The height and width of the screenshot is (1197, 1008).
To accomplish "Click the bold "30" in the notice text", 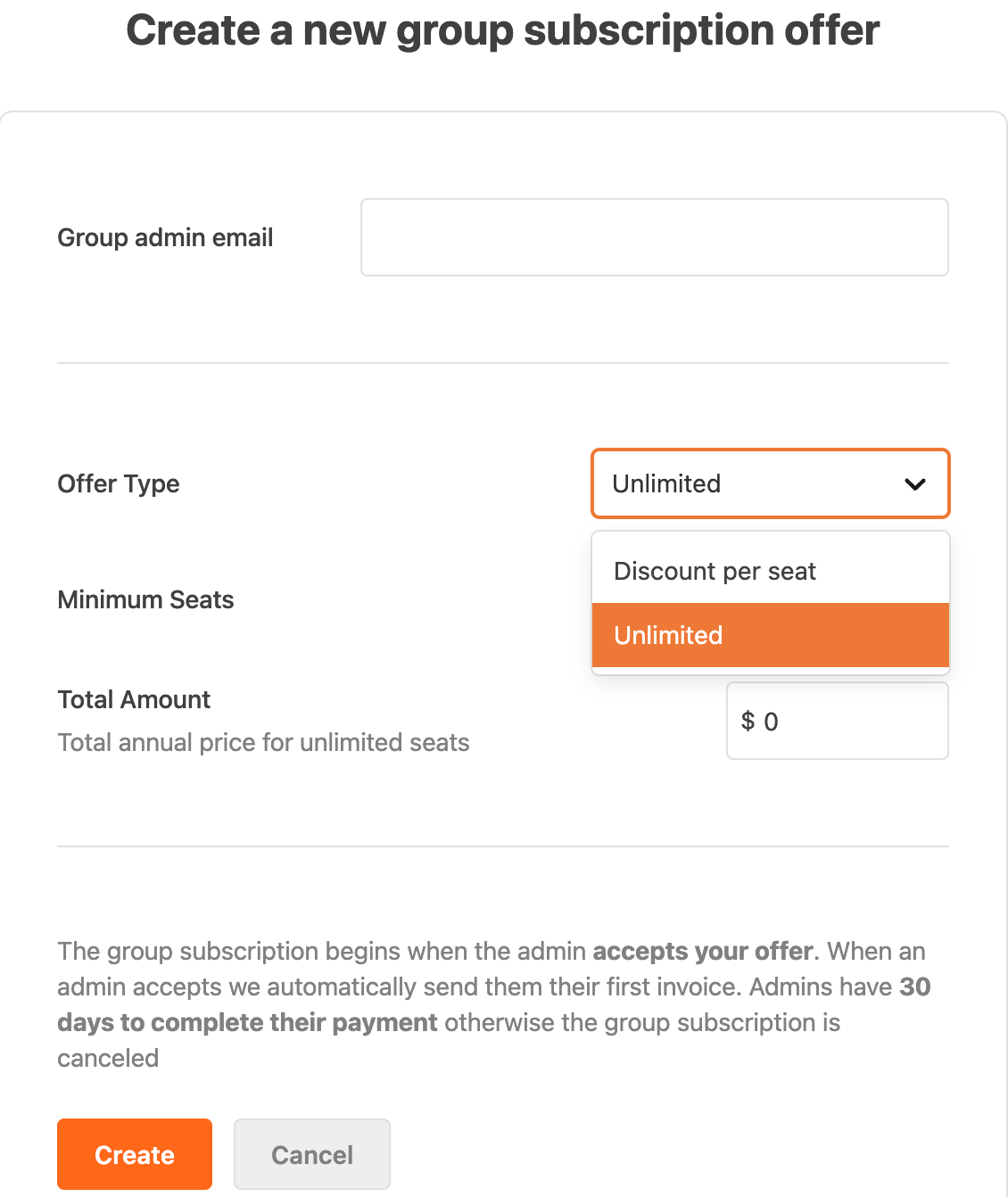I will 914,986.
